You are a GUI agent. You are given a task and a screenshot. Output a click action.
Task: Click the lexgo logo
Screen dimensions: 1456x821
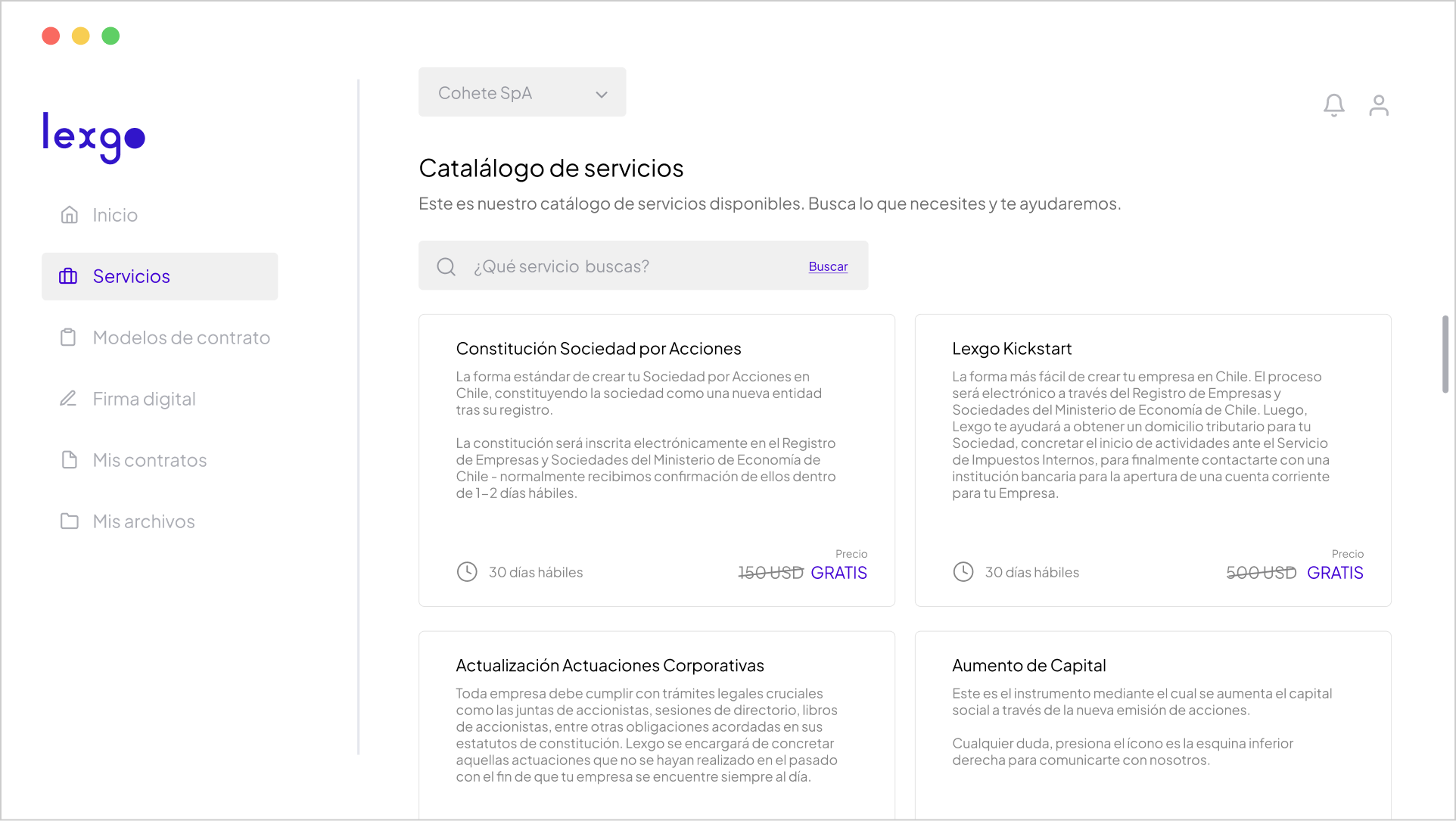click(x=92, y=138)
